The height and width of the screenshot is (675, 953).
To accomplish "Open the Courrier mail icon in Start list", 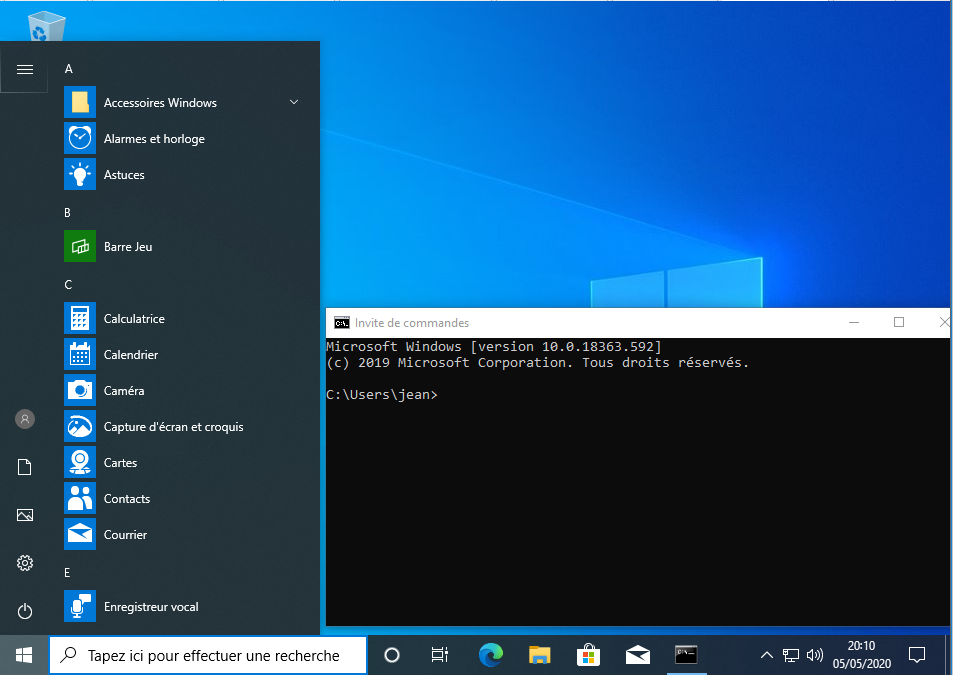I will pos(80,534).
